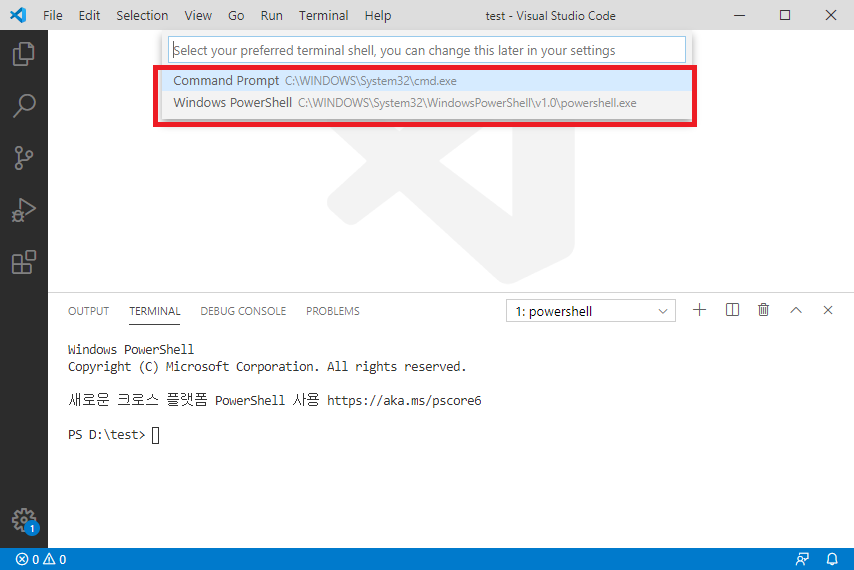This screenshot has width=854, height=570.
Task: Switch to the TERMINAL tab
Action: [155, 311]
